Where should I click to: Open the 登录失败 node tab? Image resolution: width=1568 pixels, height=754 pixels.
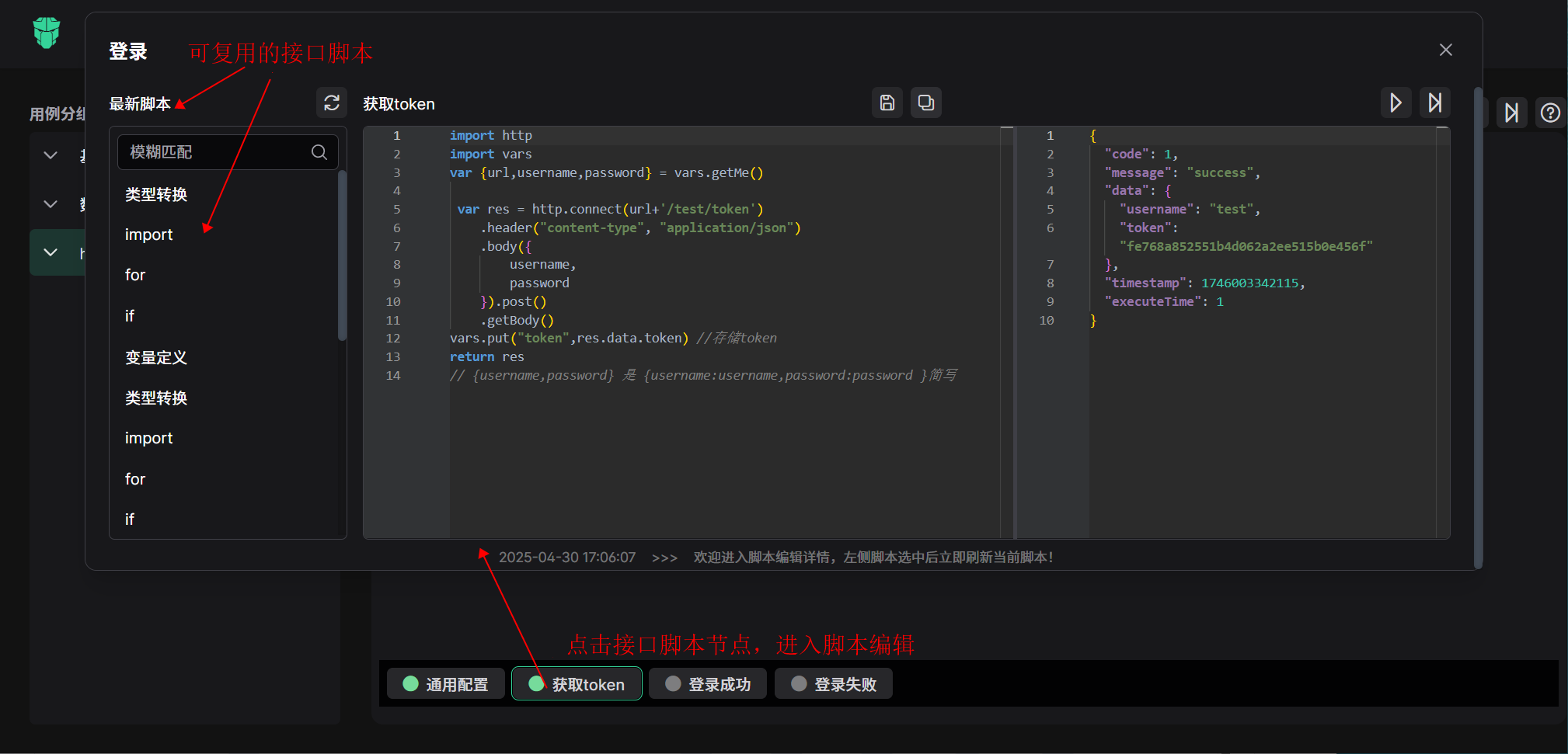coord(834,684)
